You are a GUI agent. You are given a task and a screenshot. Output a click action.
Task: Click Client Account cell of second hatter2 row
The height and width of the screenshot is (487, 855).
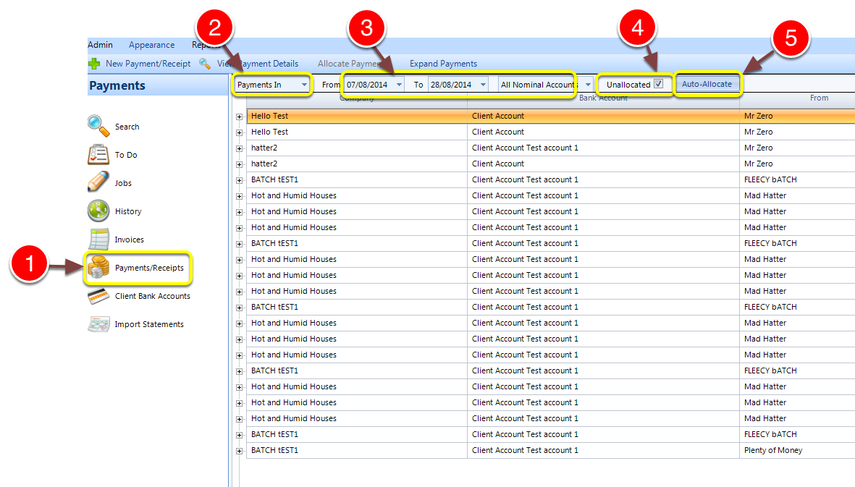coord(603,164)
